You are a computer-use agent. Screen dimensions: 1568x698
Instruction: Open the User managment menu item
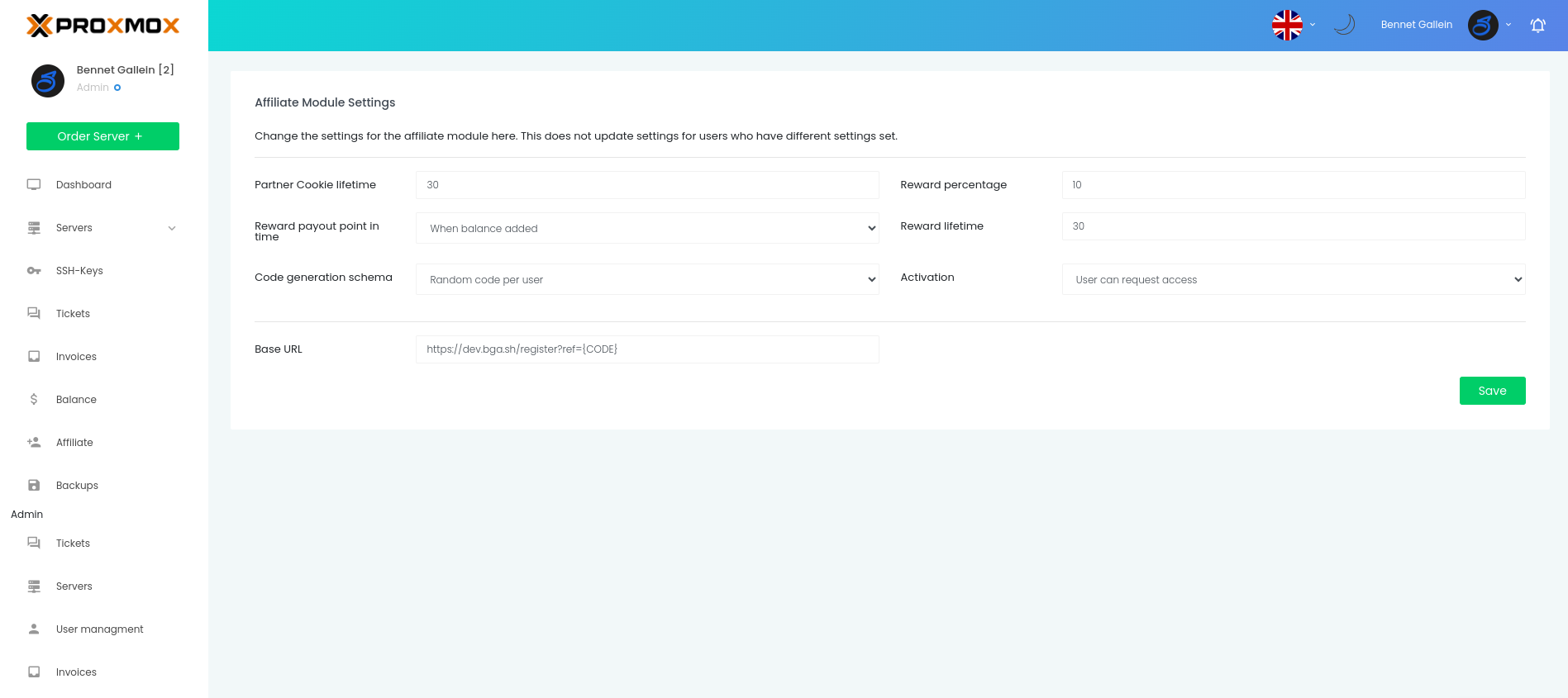[100, 629]
